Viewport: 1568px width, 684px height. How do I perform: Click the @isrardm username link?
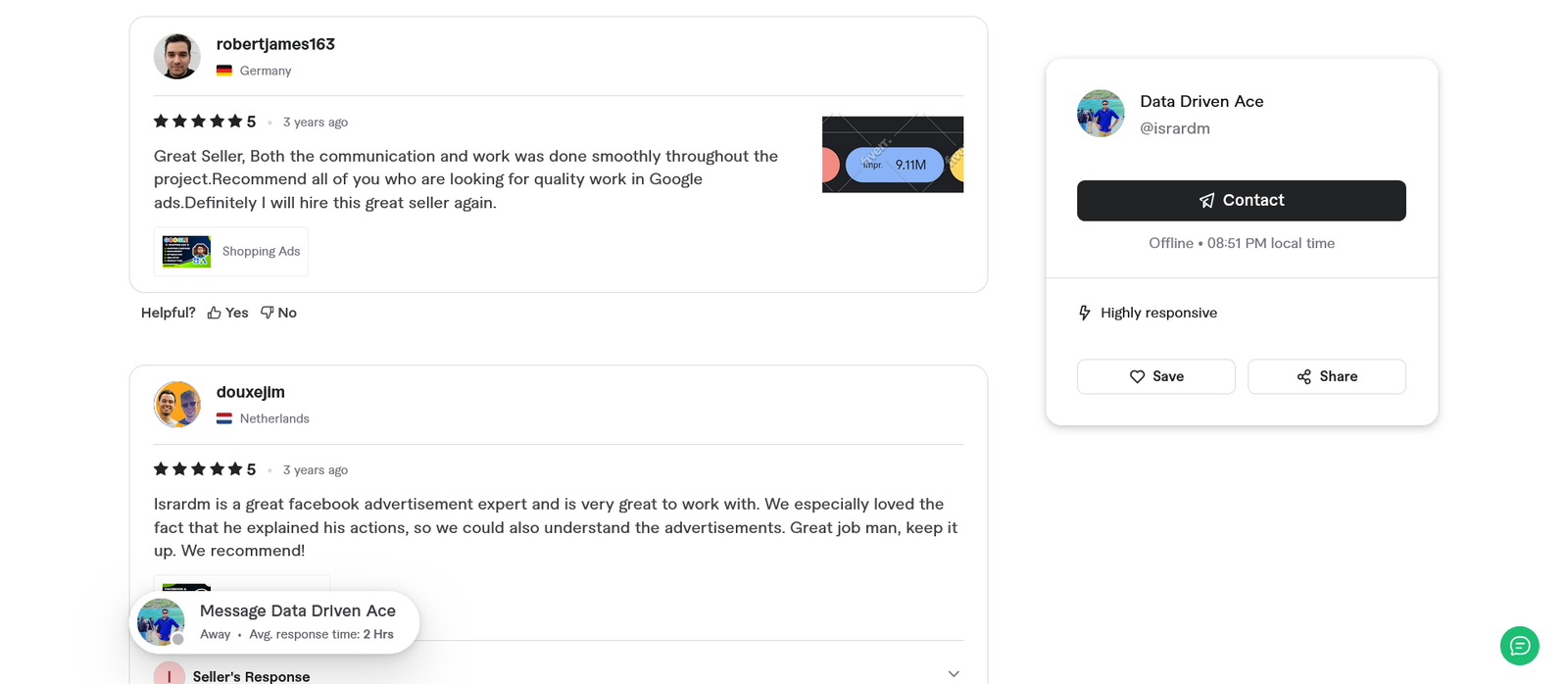[x=1174, y=128]
